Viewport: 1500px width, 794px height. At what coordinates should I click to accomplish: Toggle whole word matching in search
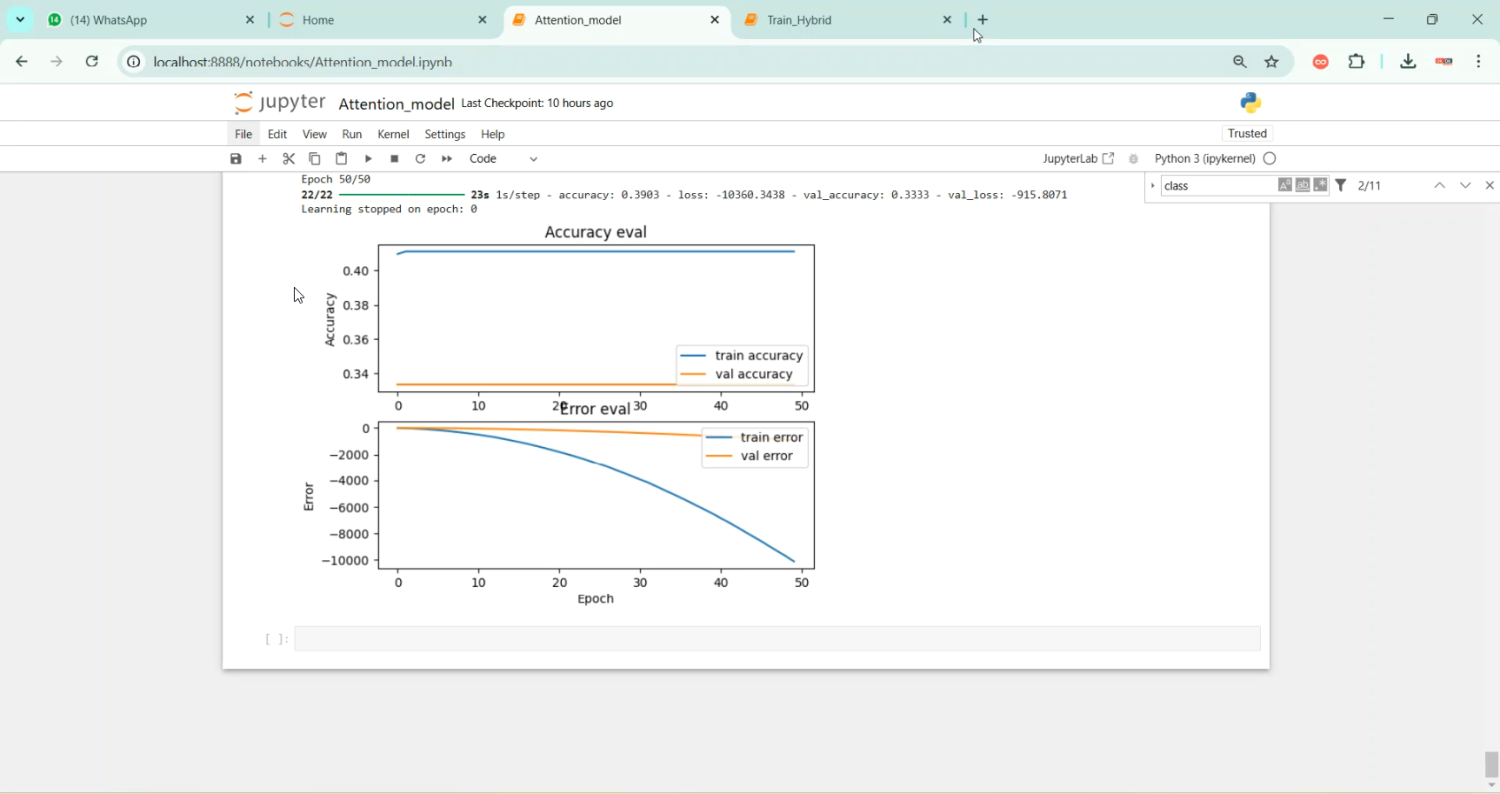pyautogui.click(x=1301, y=185)
